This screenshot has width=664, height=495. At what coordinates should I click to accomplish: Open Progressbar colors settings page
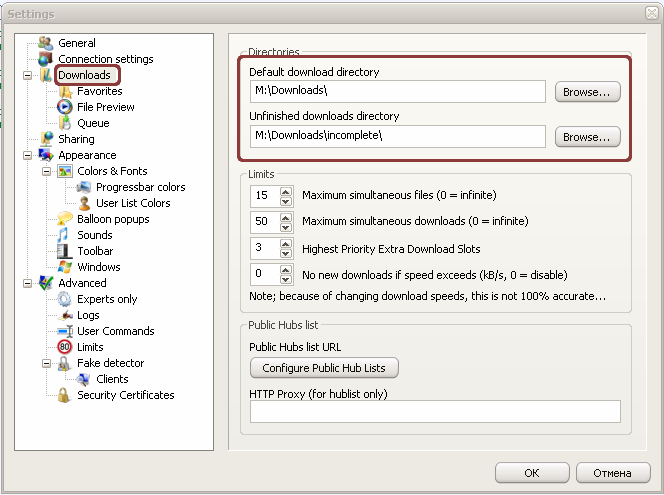(140, 187)
